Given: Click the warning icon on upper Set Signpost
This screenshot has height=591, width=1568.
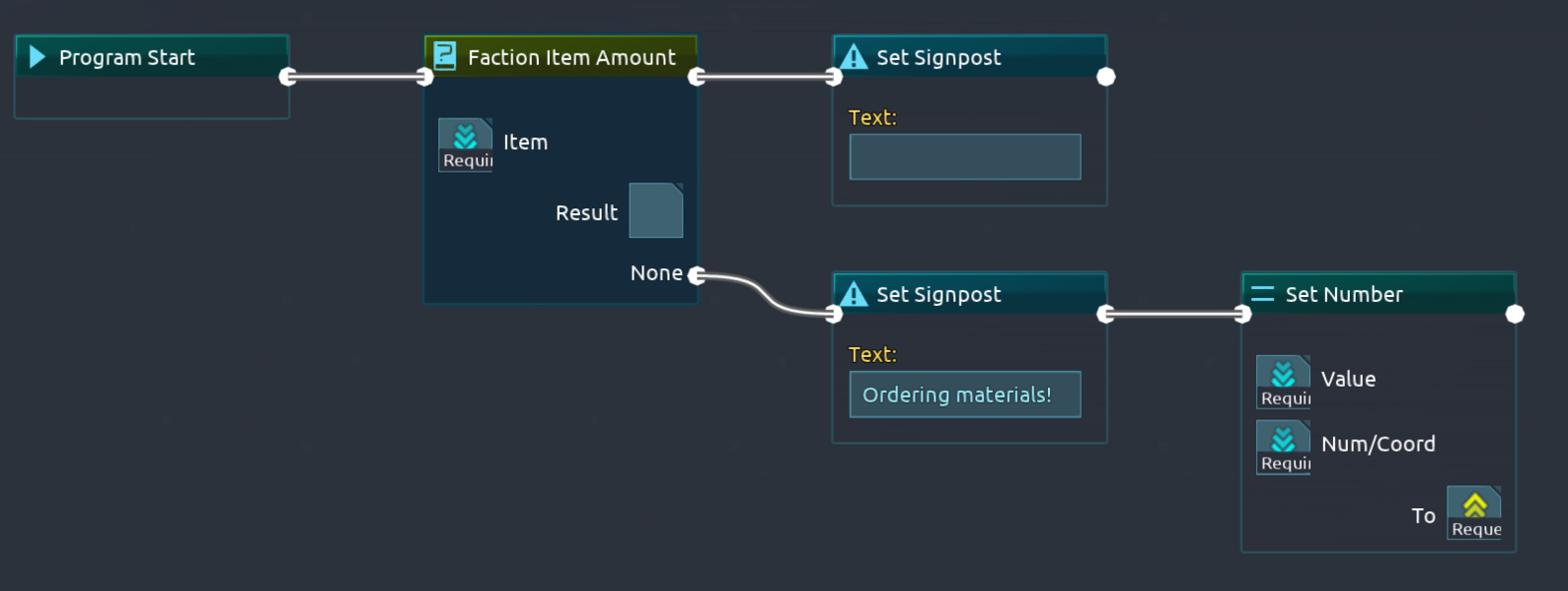Looking at the screenshot, I should click(854, 57).
